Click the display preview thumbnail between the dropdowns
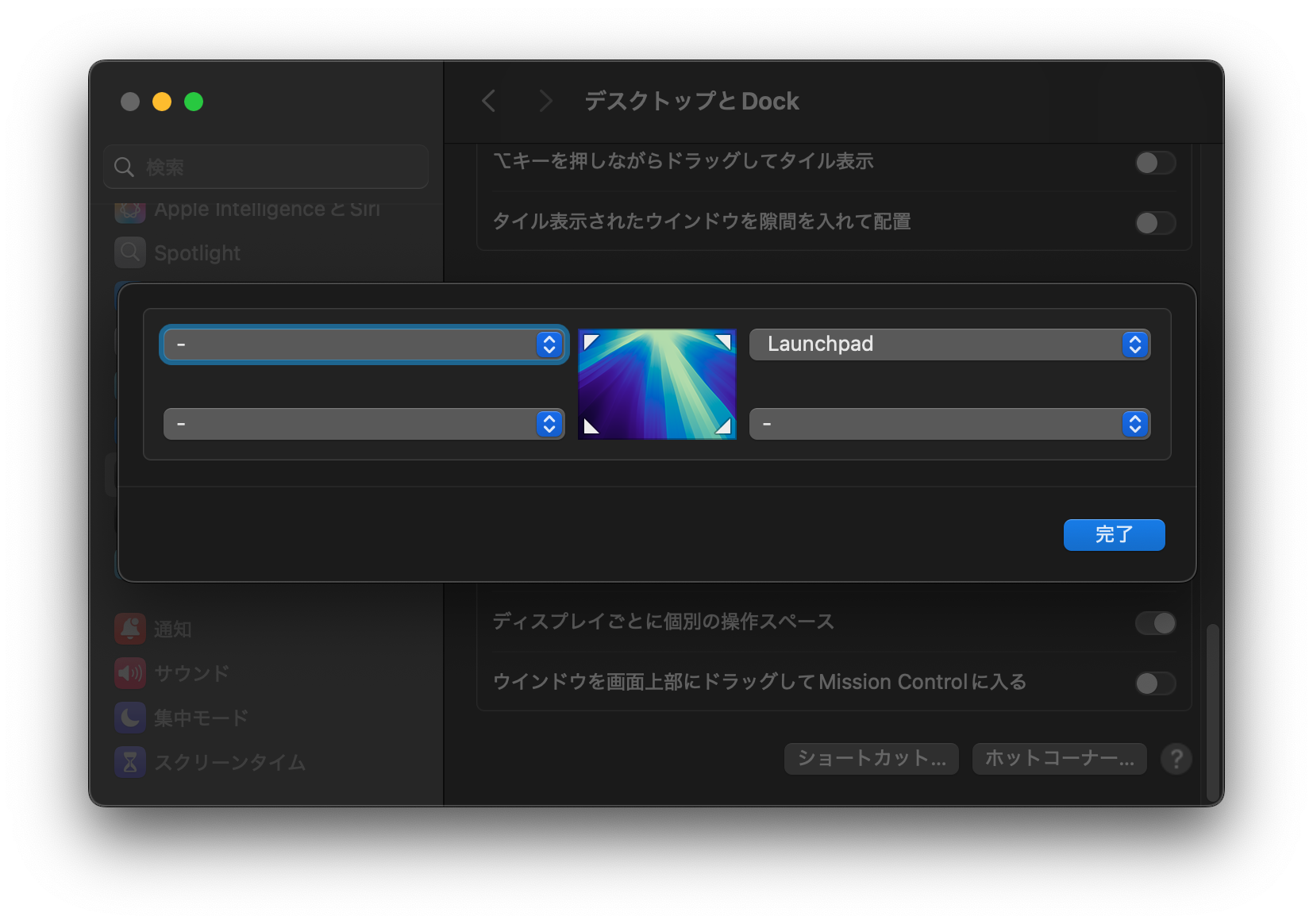 click(x=656, y=384)
